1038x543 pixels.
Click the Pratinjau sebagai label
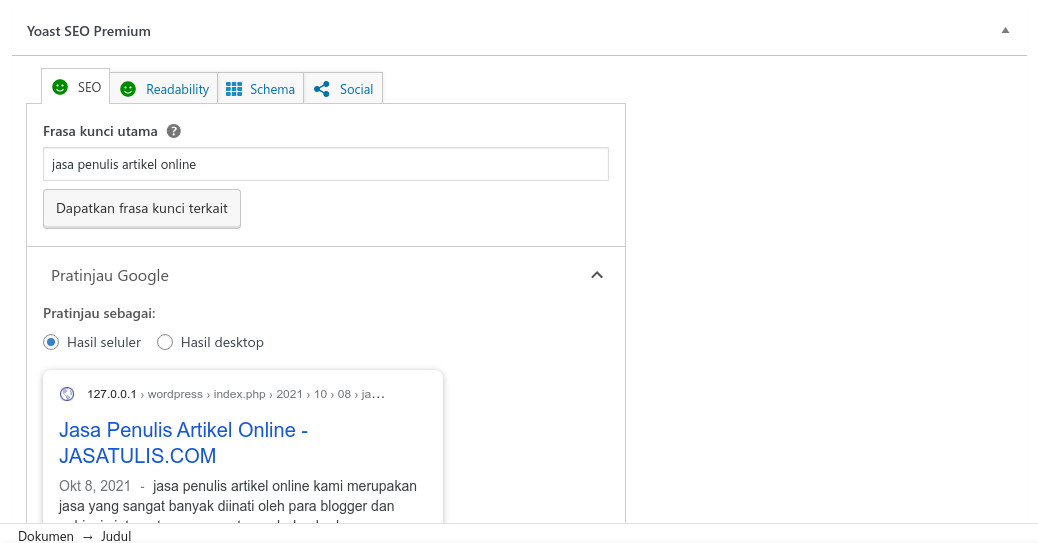pos(99,313)
